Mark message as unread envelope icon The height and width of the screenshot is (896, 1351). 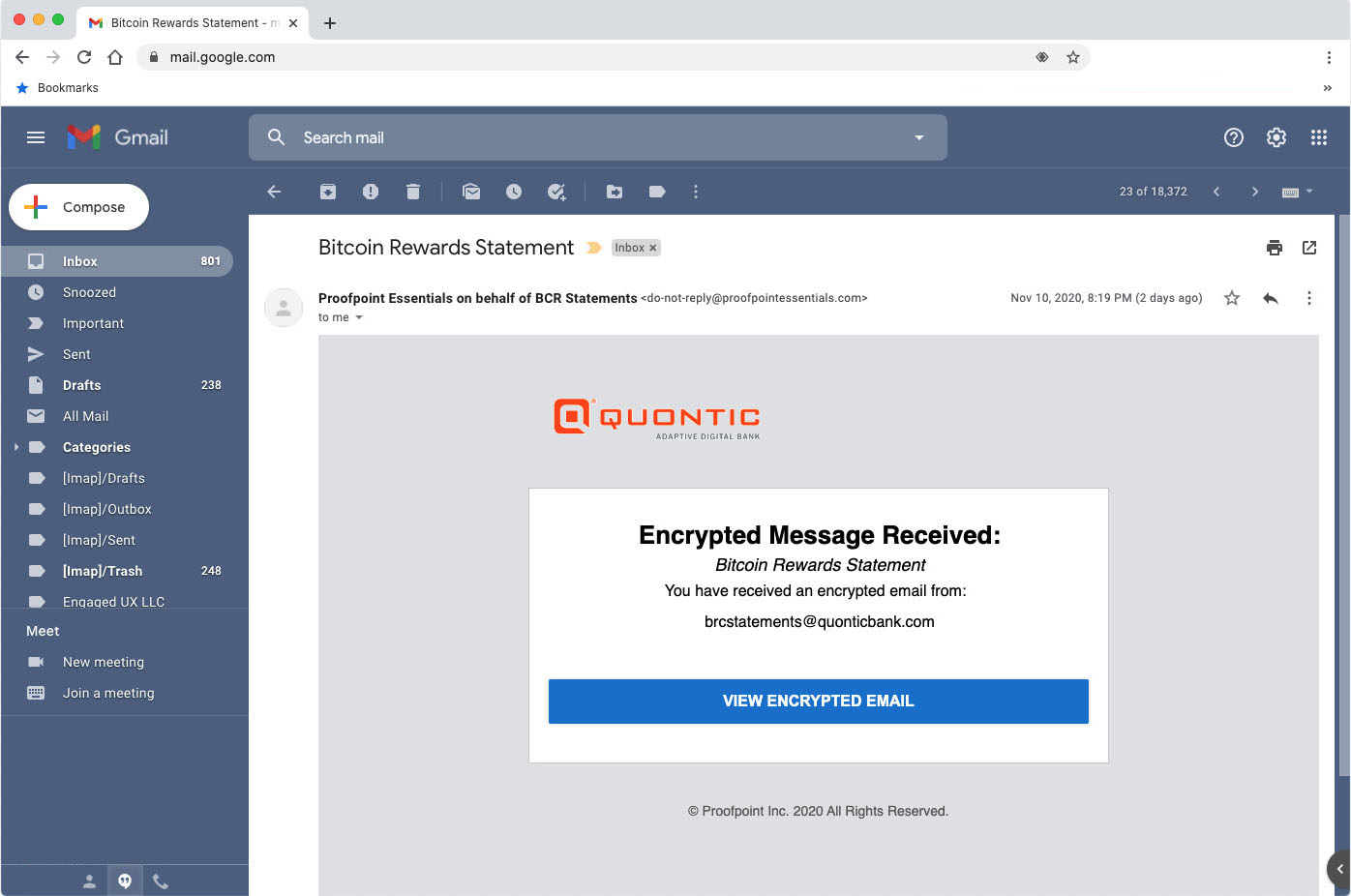(471, 192)
